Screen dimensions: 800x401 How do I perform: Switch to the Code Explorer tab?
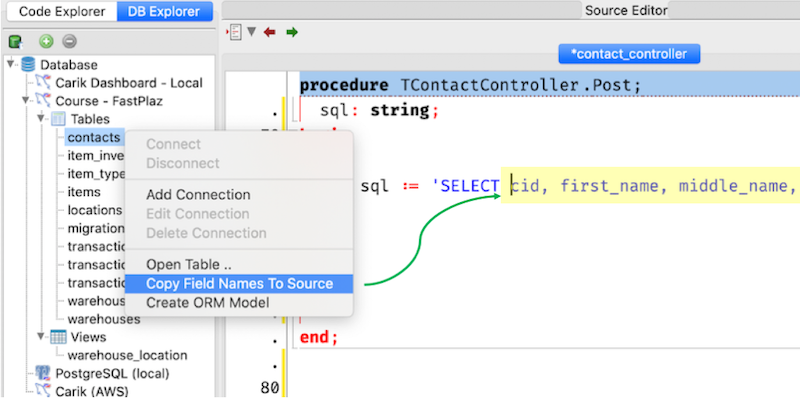(x=62, y=11)
